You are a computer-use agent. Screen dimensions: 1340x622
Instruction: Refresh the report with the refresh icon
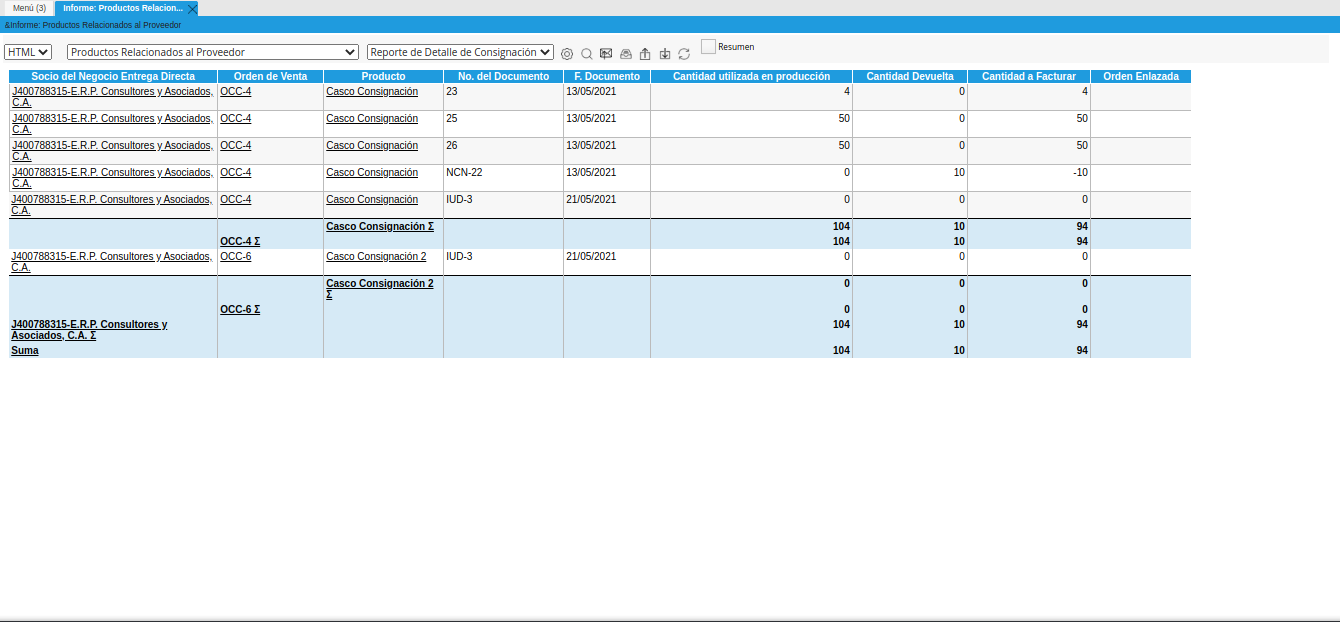(x=684, y=53)
